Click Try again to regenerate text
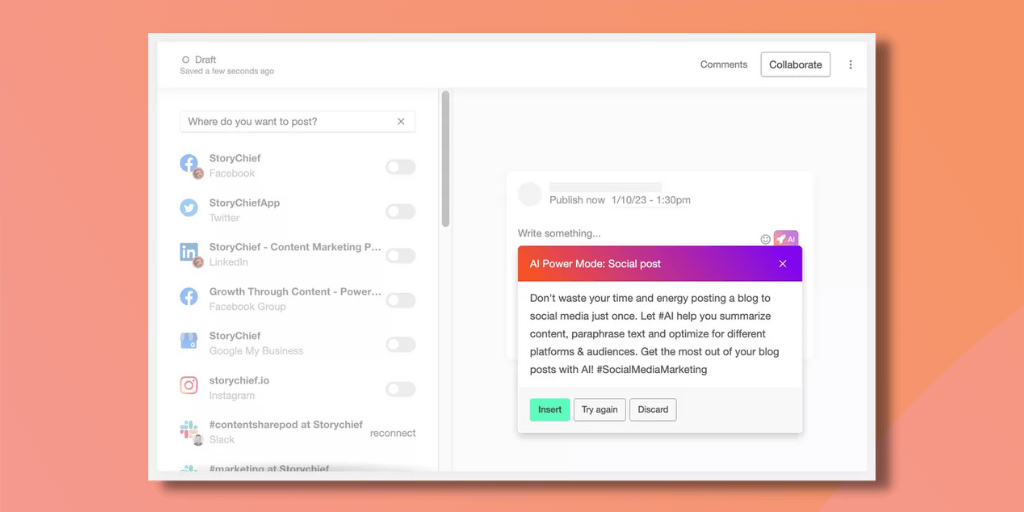The image size is (1024, 512). point(600,409)
